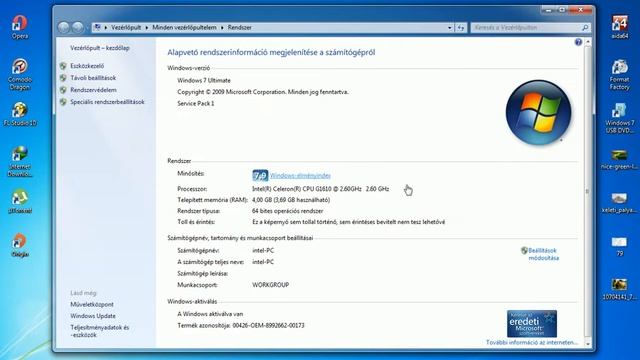The width and height of the screenshot is (640, 360).
Task: Open the Internet Download desktop shortcut
Action: (x=20, y=161)
